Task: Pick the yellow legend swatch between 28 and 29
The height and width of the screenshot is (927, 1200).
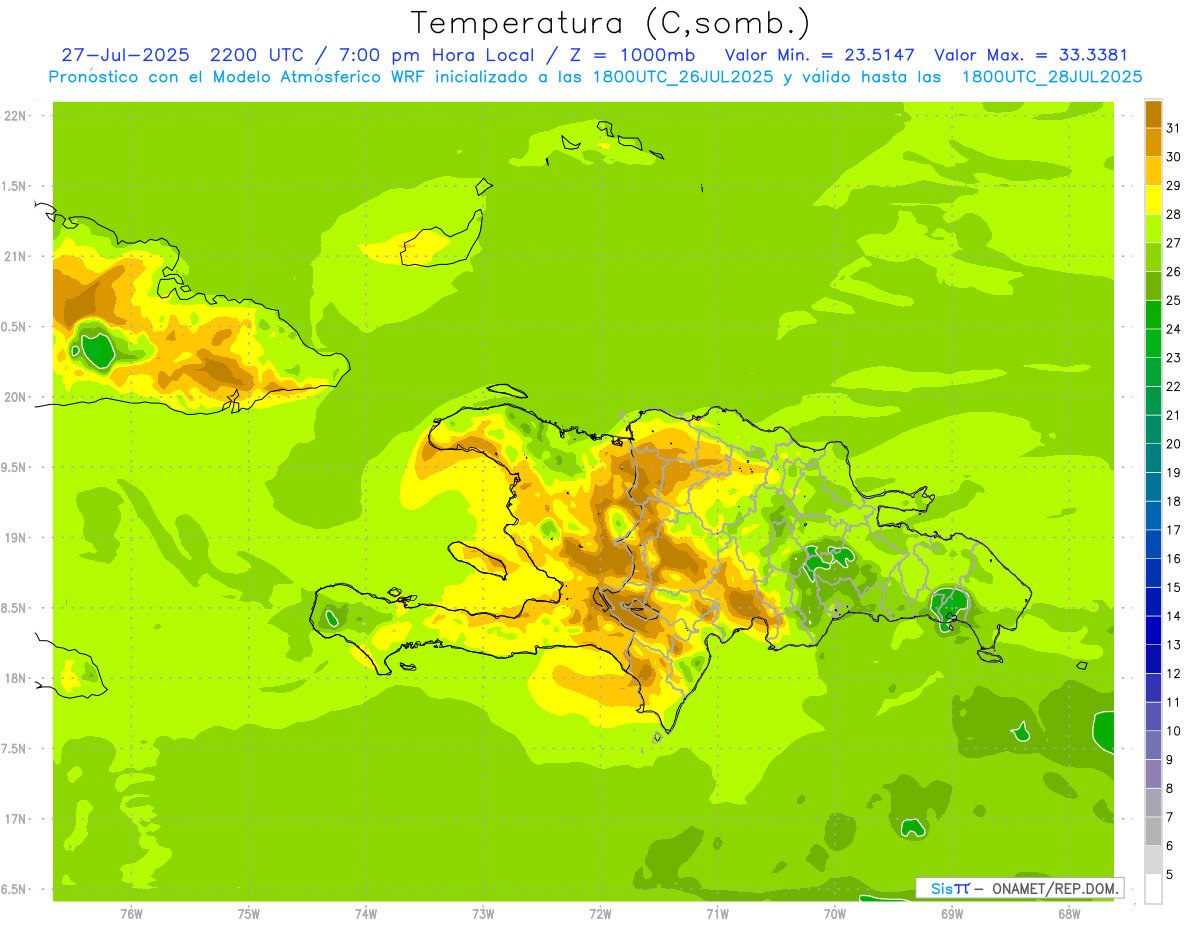Action: click(1153, 200)
